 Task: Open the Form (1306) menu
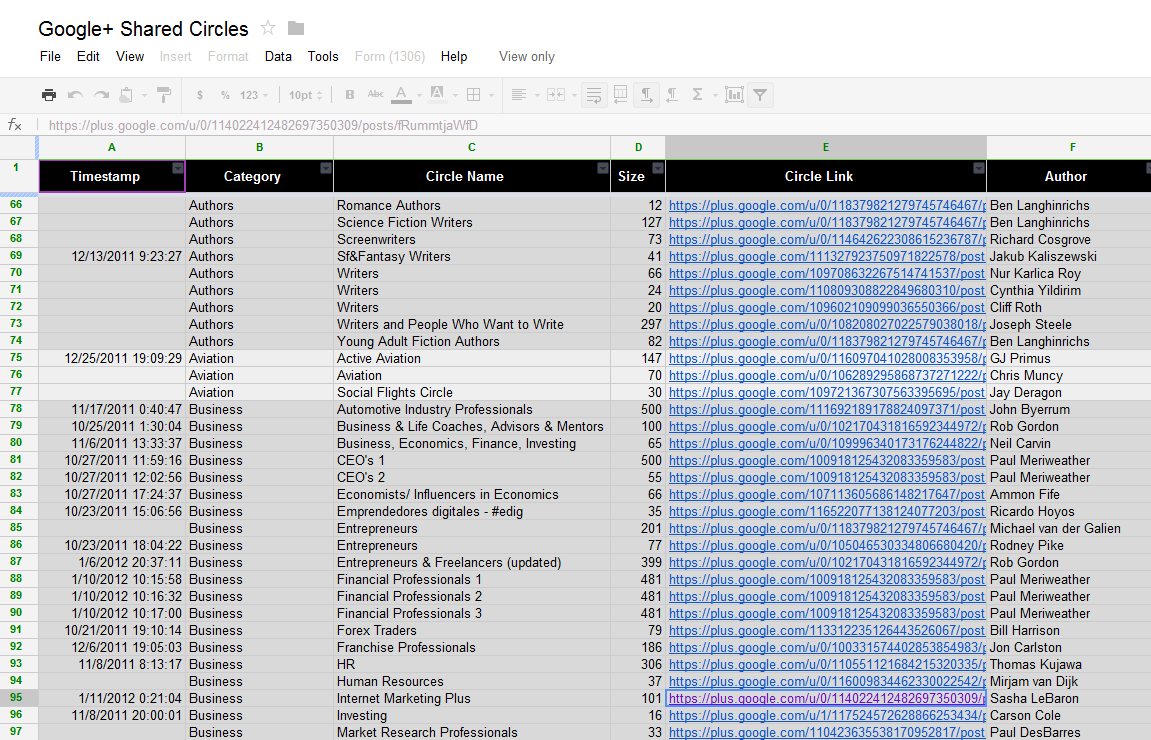click(390, 57)
